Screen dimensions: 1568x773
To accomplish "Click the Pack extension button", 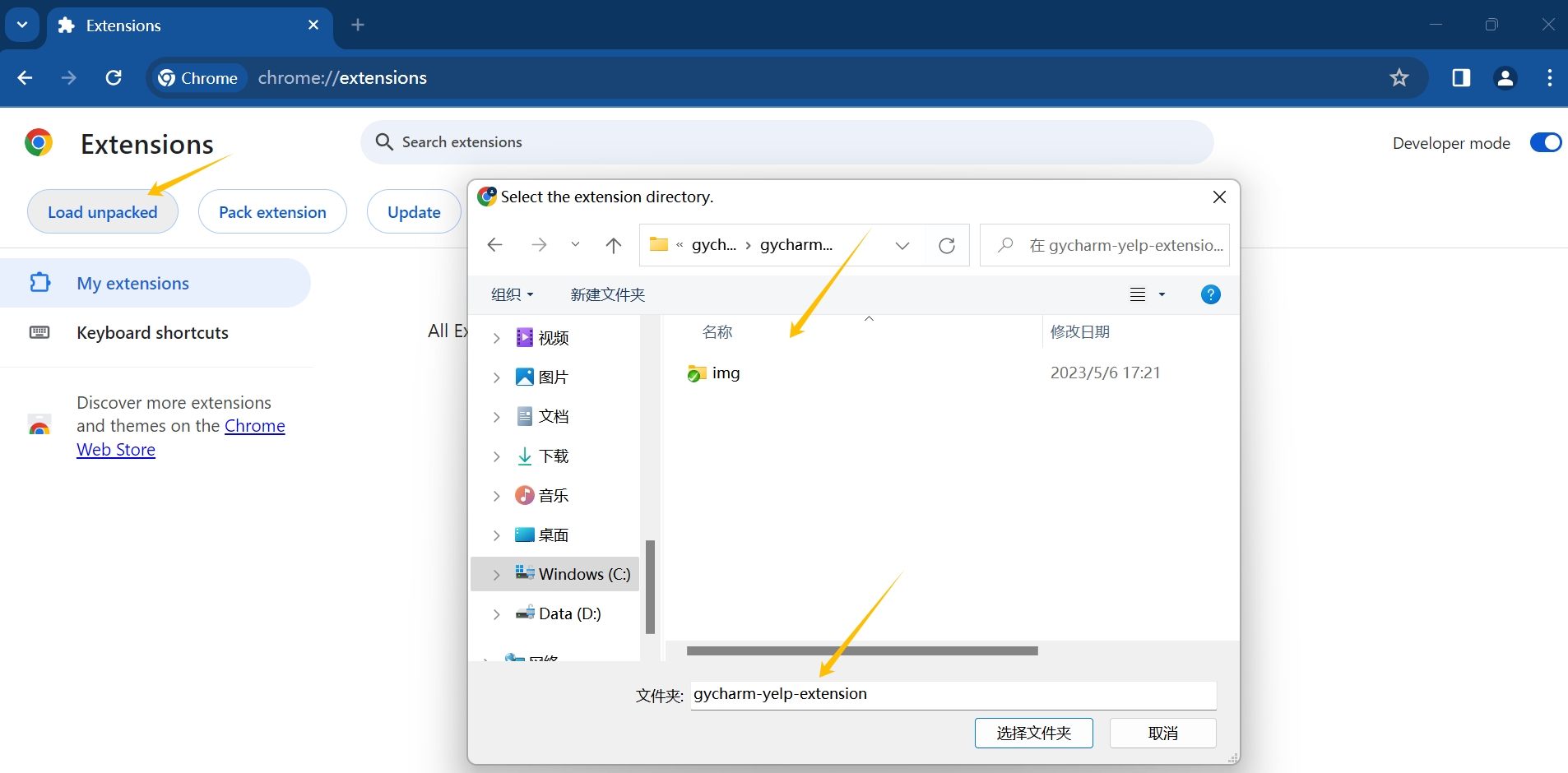I will point(272,212).
